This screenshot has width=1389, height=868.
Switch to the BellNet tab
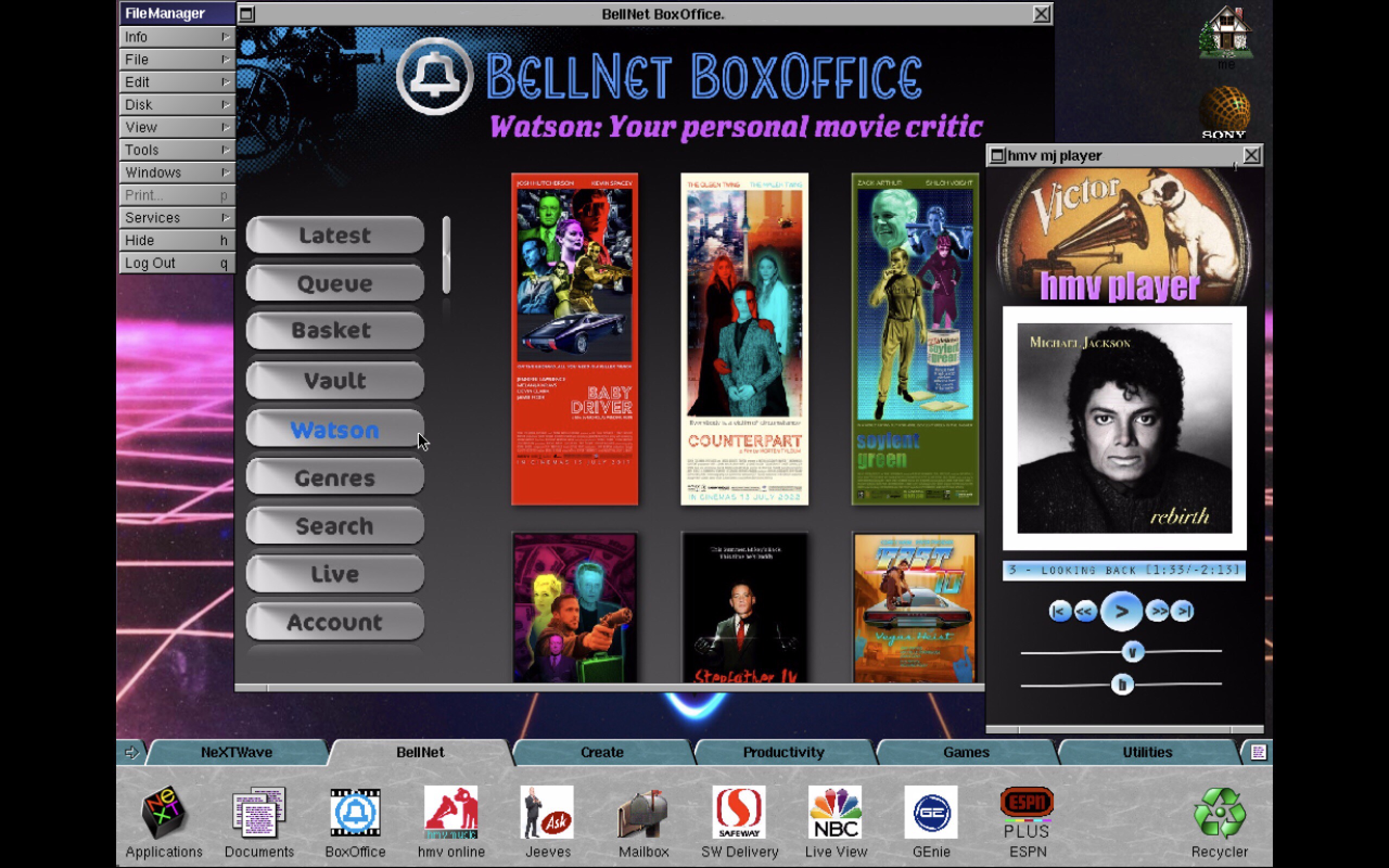coord(420,752)
